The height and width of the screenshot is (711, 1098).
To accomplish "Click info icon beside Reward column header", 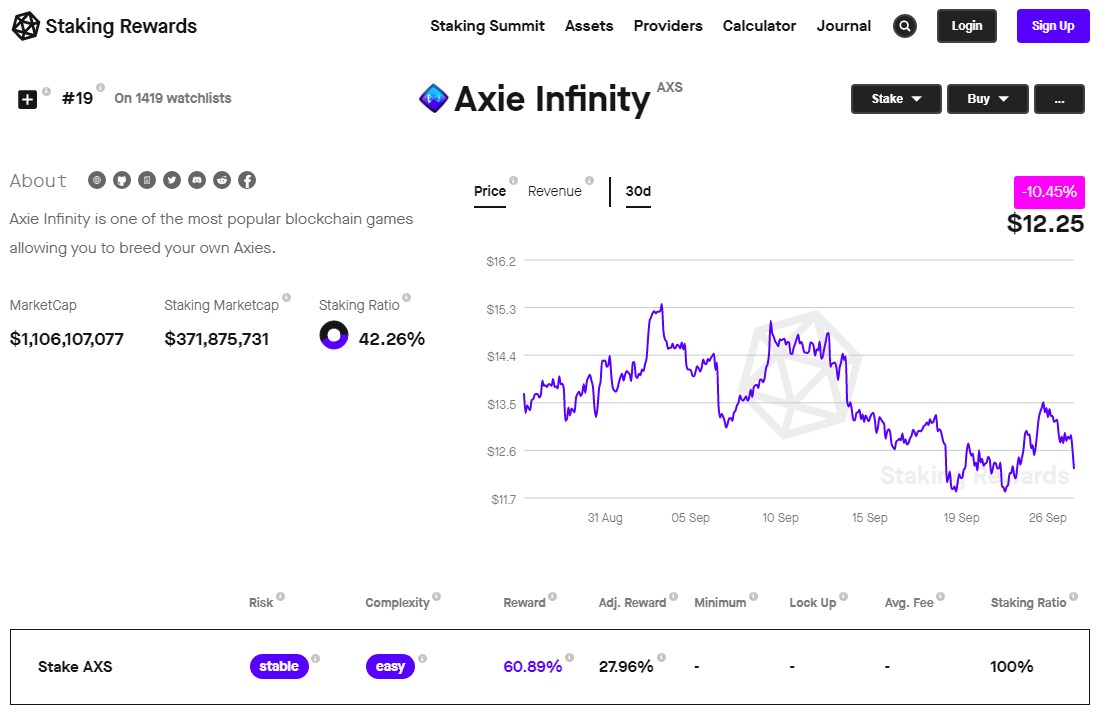I will click(x=553, y=596).
